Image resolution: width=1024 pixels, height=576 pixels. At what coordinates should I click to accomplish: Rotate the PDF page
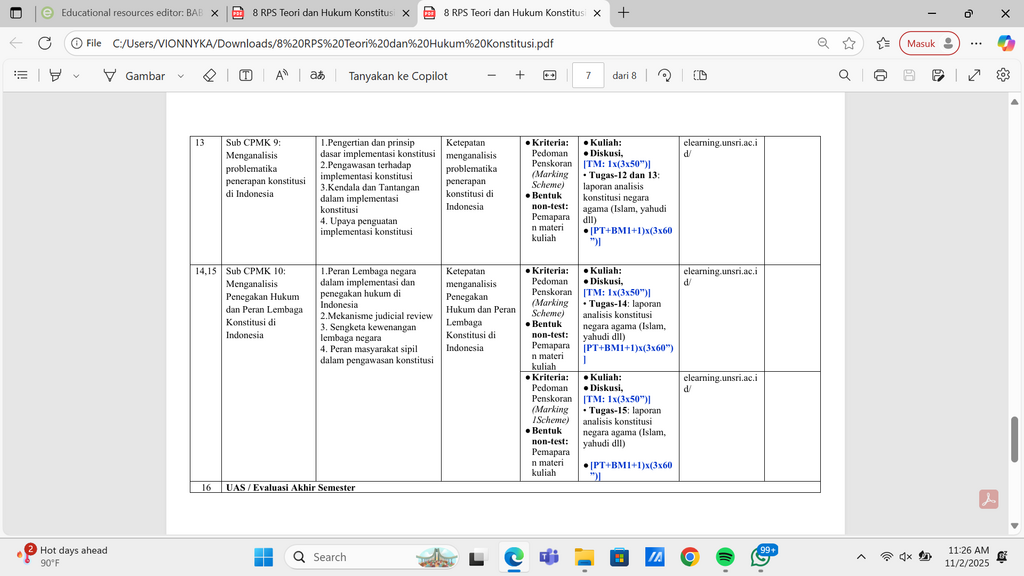tap(664, 76)
